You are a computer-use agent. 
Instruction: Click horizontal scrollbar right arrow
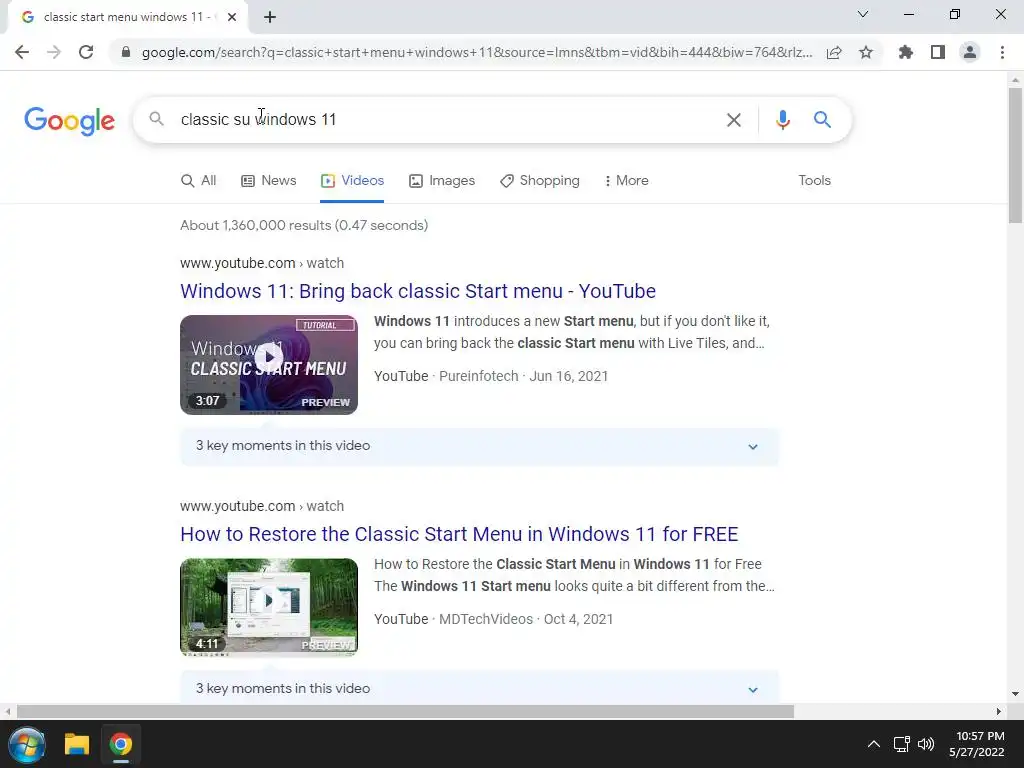(999, 711)
